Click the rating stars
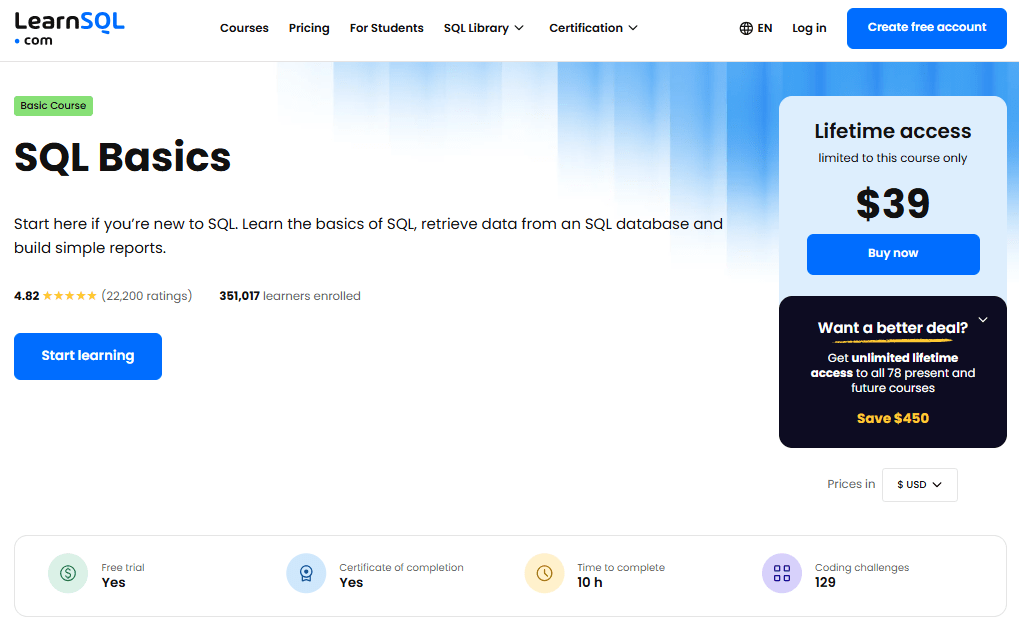The height and width of the screenshot is (623, 1019). pyautogui.click(x=70, y=296)
